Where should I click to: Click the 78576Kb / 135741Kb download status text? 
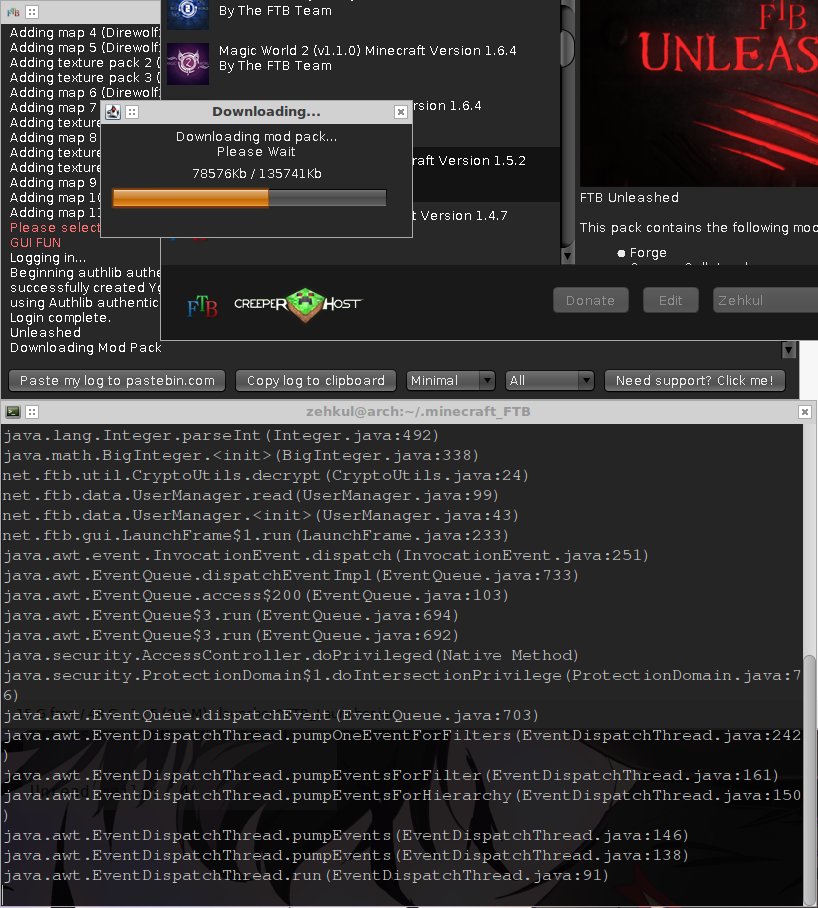[x=256, y=174]
